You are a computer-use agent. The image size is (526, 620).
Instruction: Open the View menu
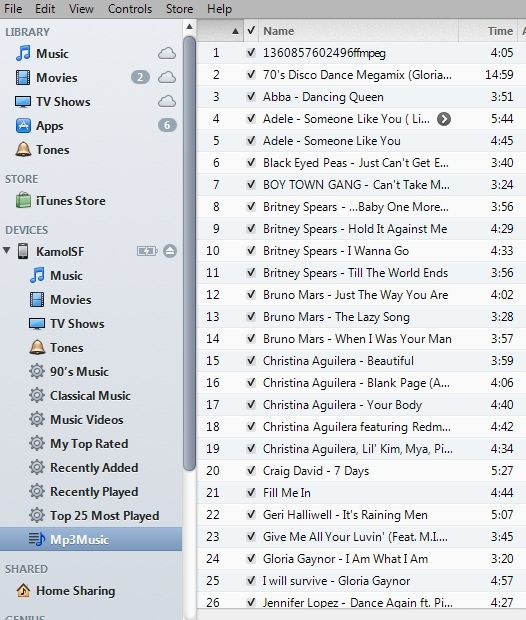pyautogui.click(x=81, y=9)
